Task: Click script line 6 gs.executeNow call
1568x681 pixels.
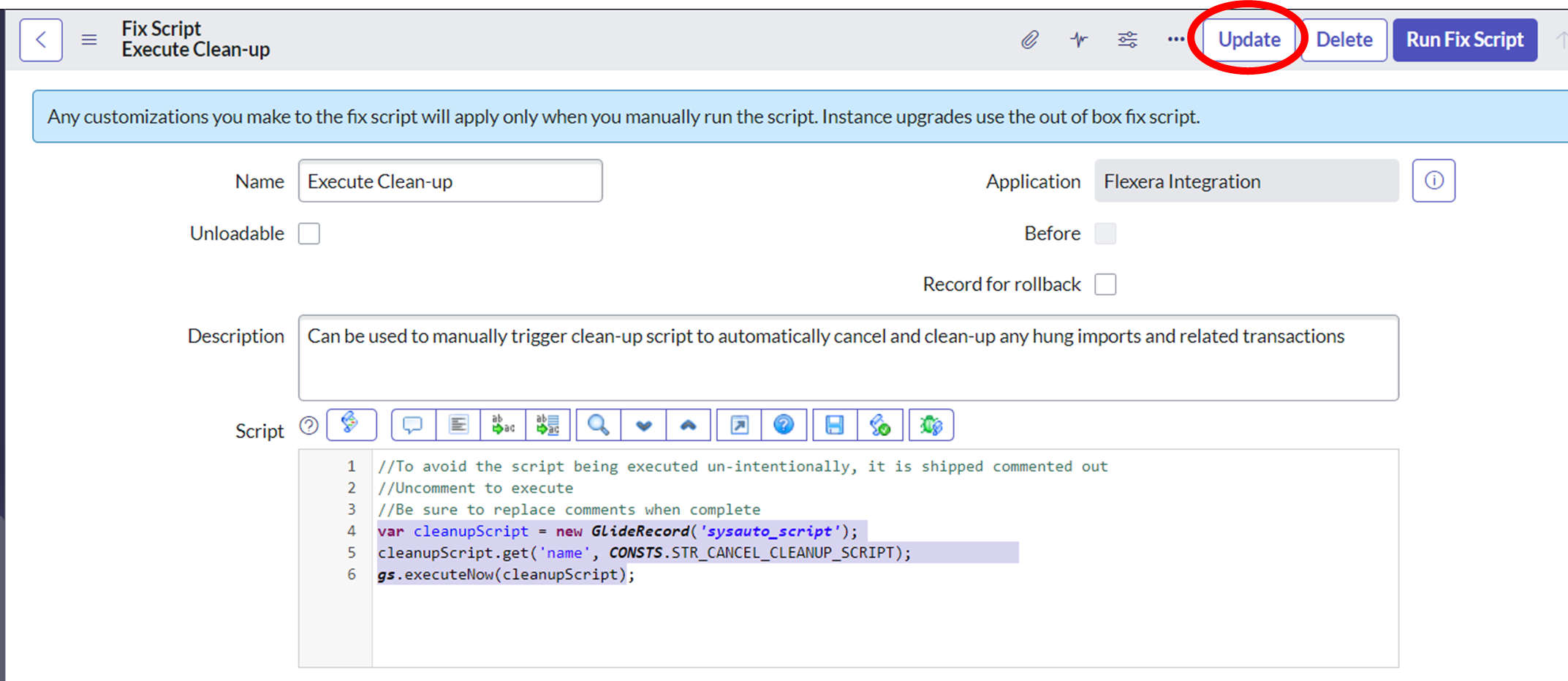Action: pos(506,575)
